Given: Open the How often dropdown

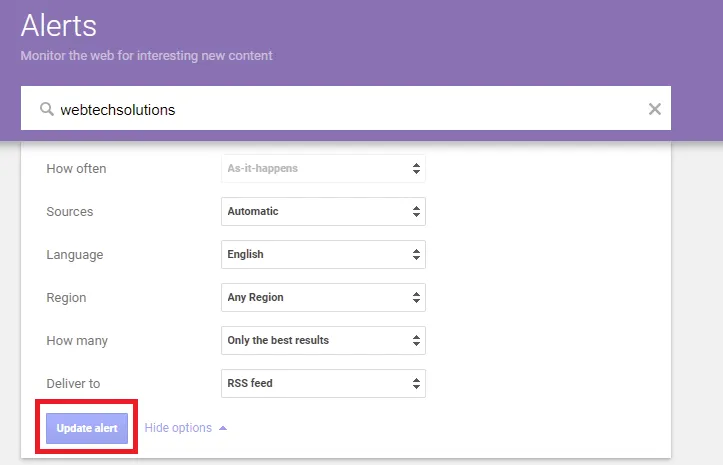Looking at the screenshot, I should 323,168.
